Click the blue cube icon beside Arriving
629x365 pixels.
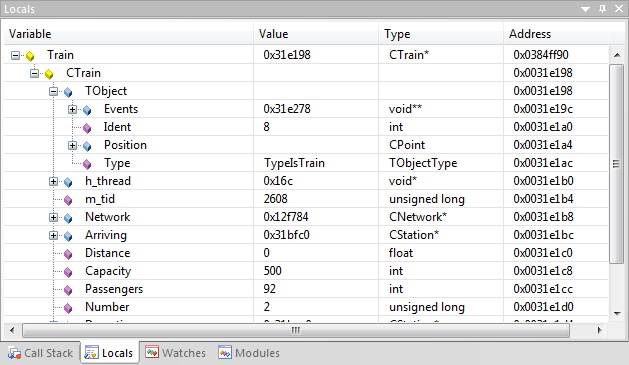point(68,236)
